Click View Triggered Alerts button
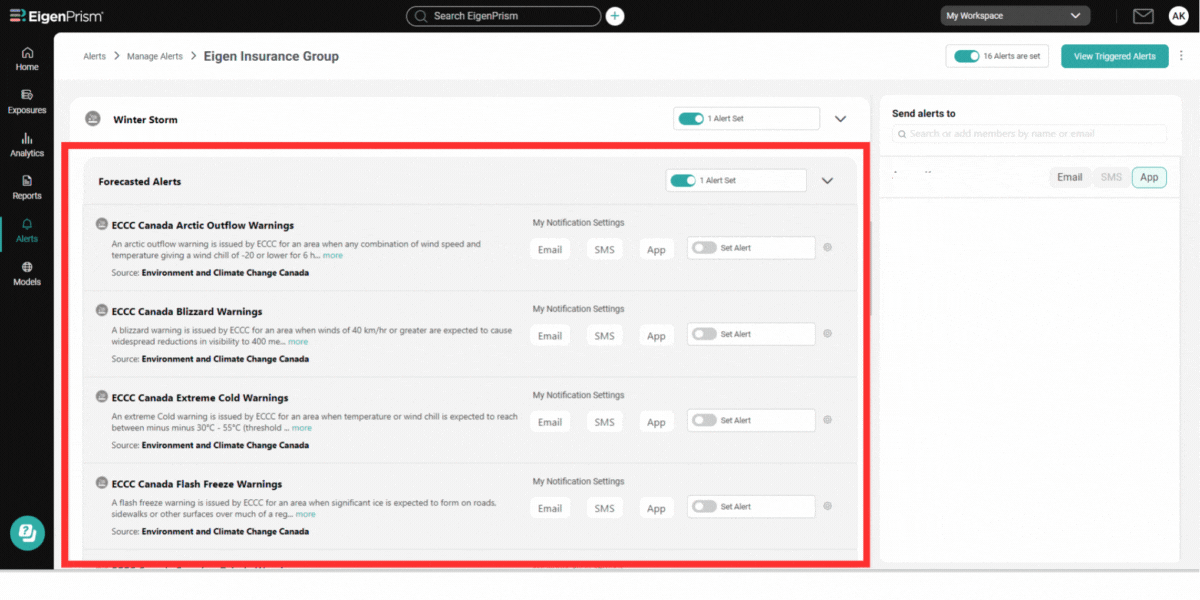 click(1114, 56)
